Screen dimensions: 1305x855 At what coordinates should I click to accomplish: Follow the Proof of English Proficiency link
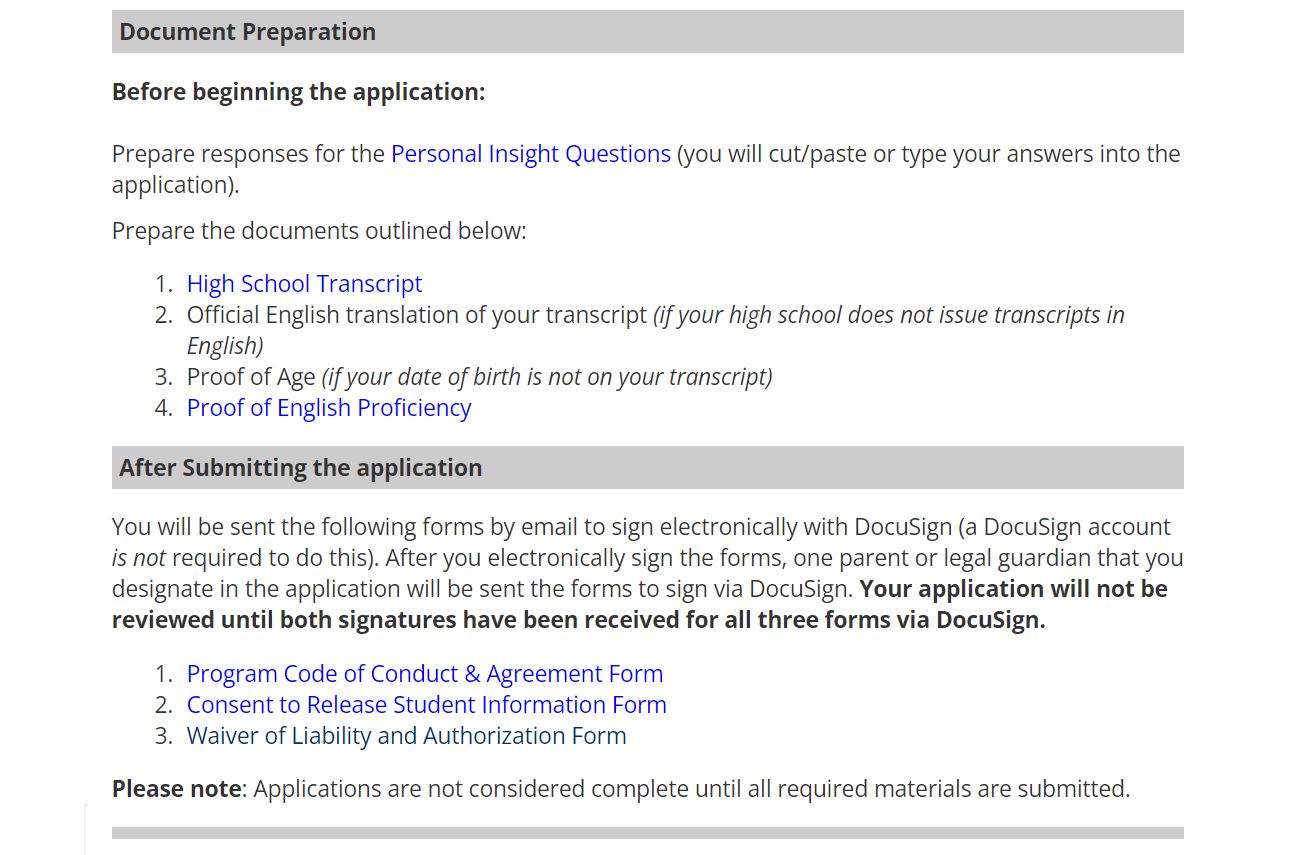(328, 408)
